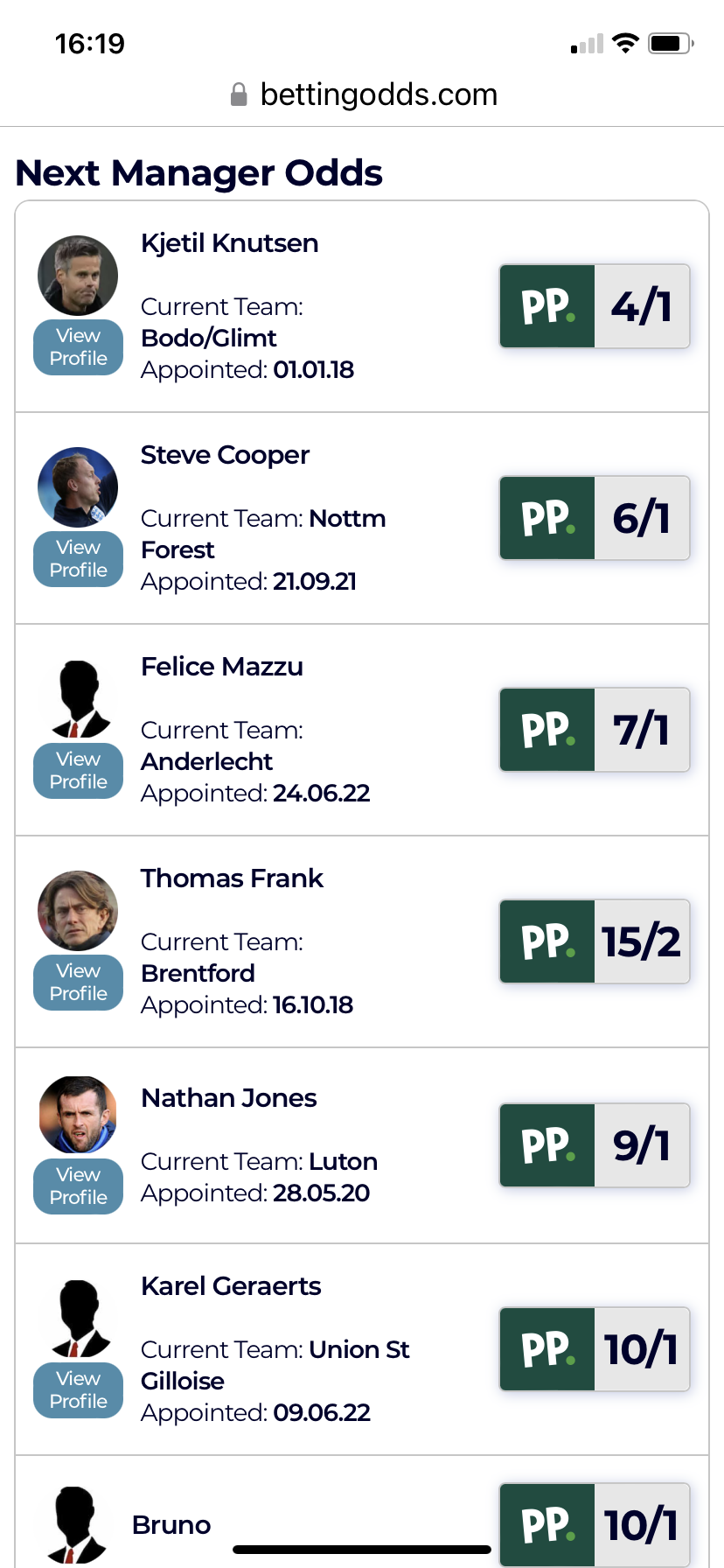Tap Nathan Jones's profile photo
The width and height of the screenshot is (724, 1568).
(78, 1115)
